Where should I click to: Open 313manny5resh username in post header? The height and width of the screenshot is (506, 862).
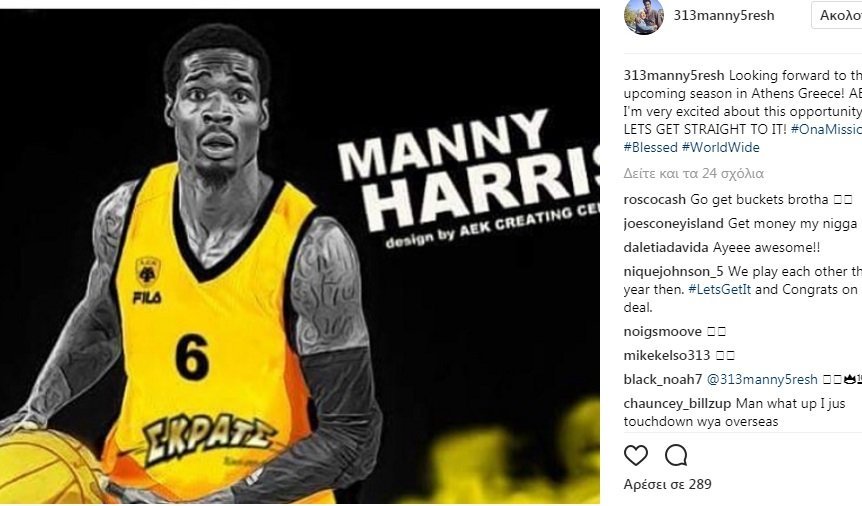click(723, 15)
